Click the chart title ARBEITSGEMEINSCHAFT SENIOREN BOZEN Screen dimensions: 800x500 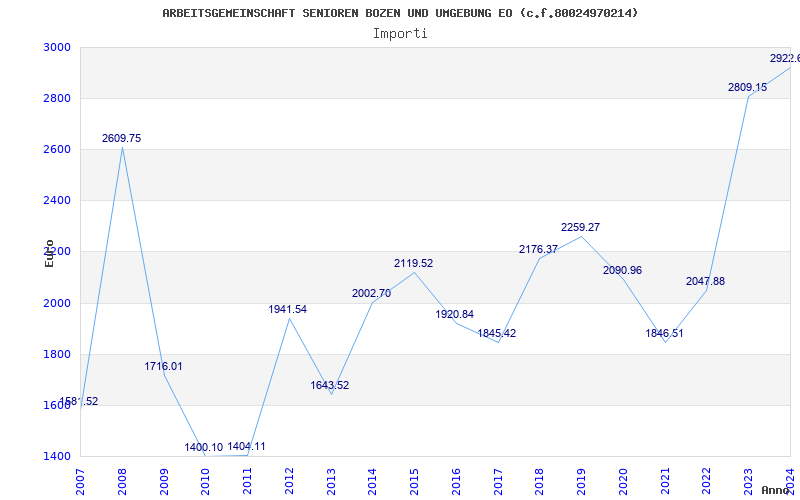pos(400,13)
